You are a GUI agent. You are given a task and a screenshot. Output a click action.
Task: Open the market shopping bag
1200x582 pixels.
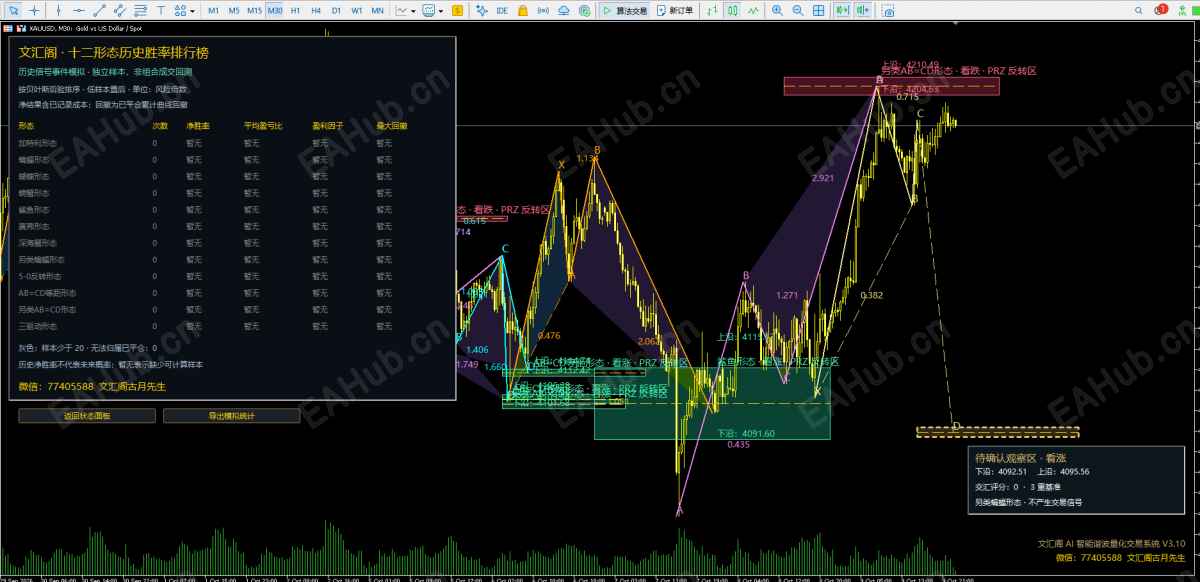(523, 10)
